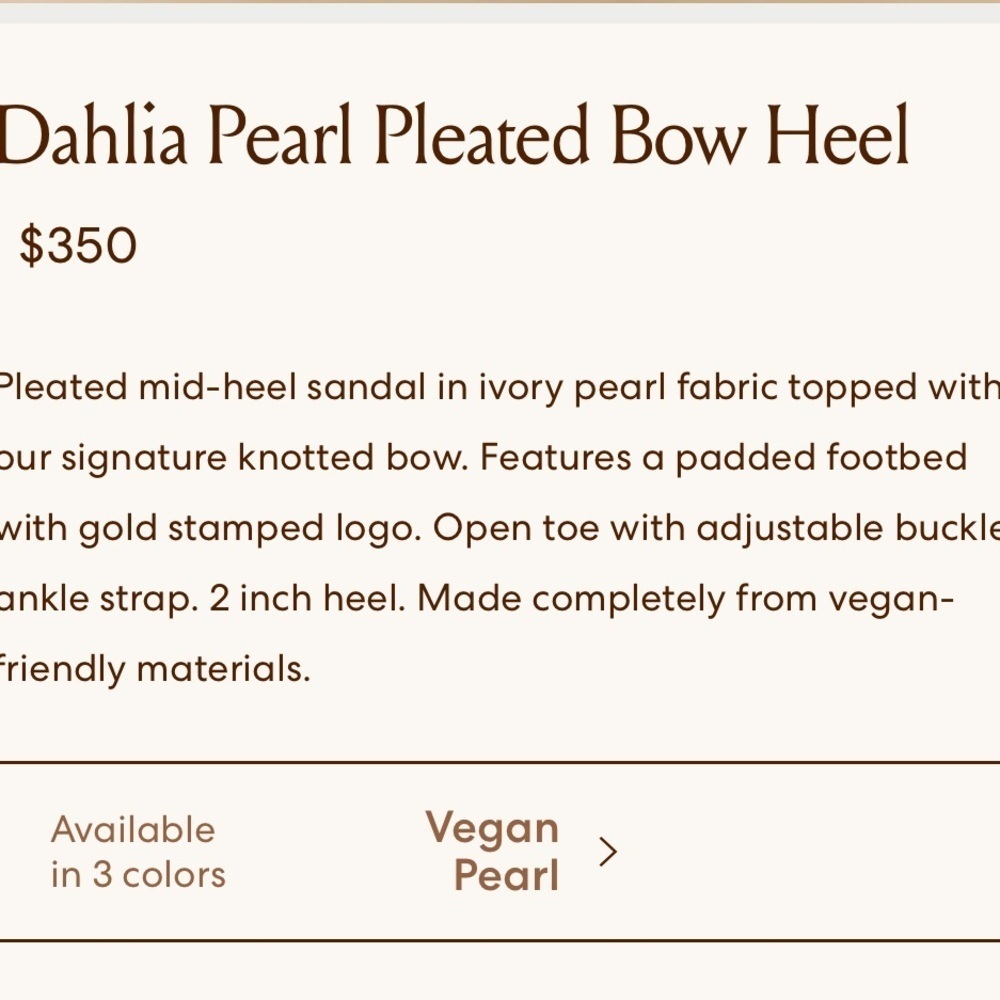Click the 'padded footbed' phrase

coord(821,459)
